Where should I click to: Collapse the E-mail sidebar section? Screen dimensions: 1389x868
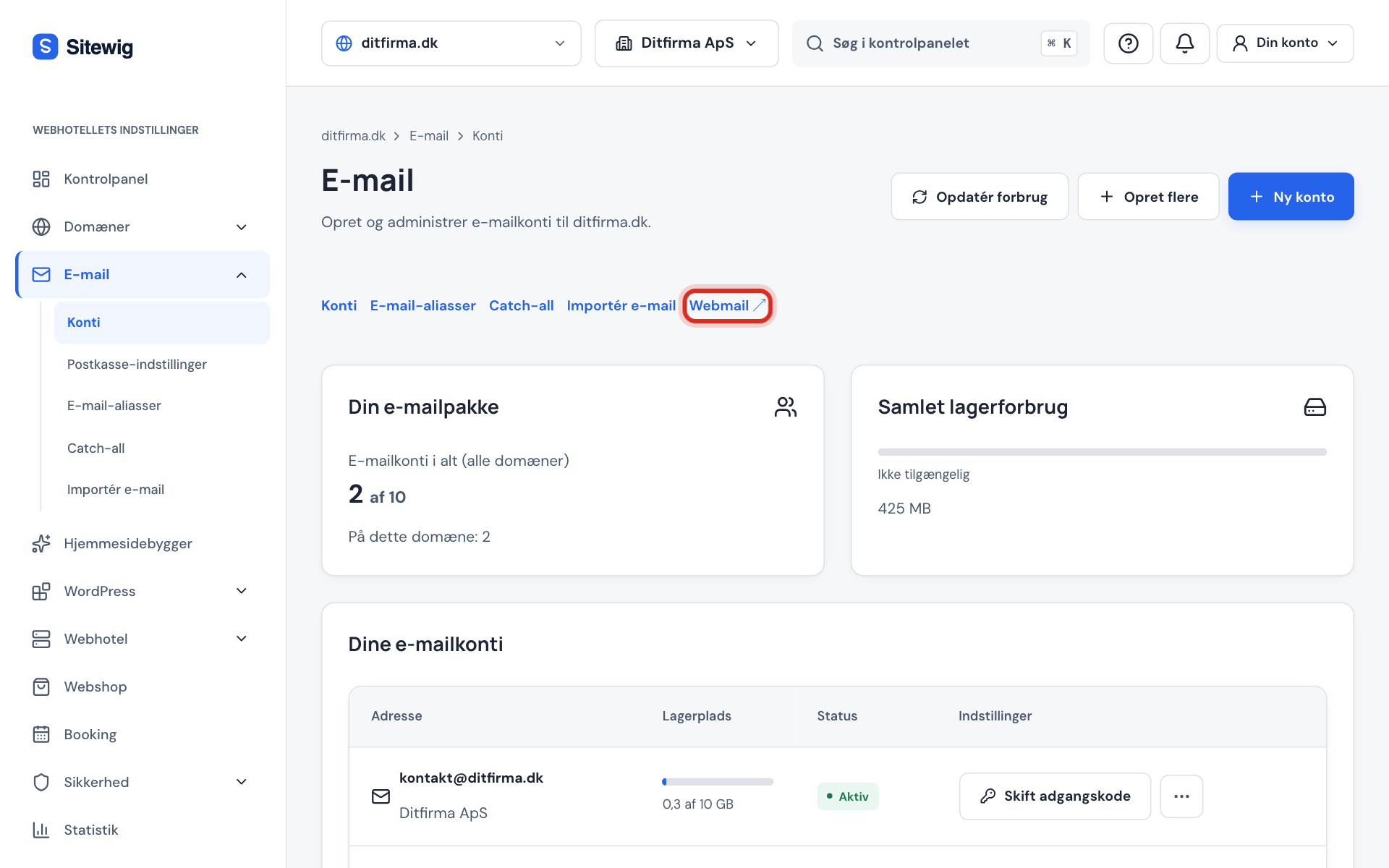[x=242, y=275]
